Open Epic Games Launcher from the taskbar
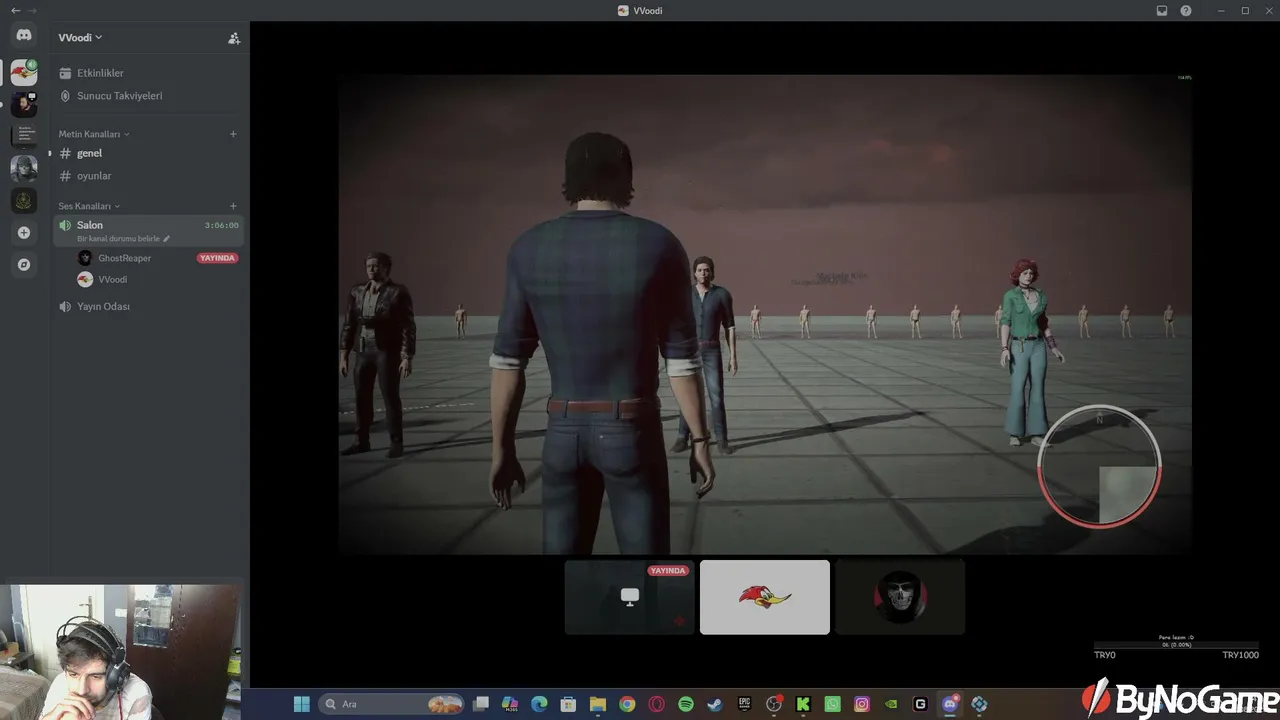Viewport: 1280px width, 720px height. [744, 704]
